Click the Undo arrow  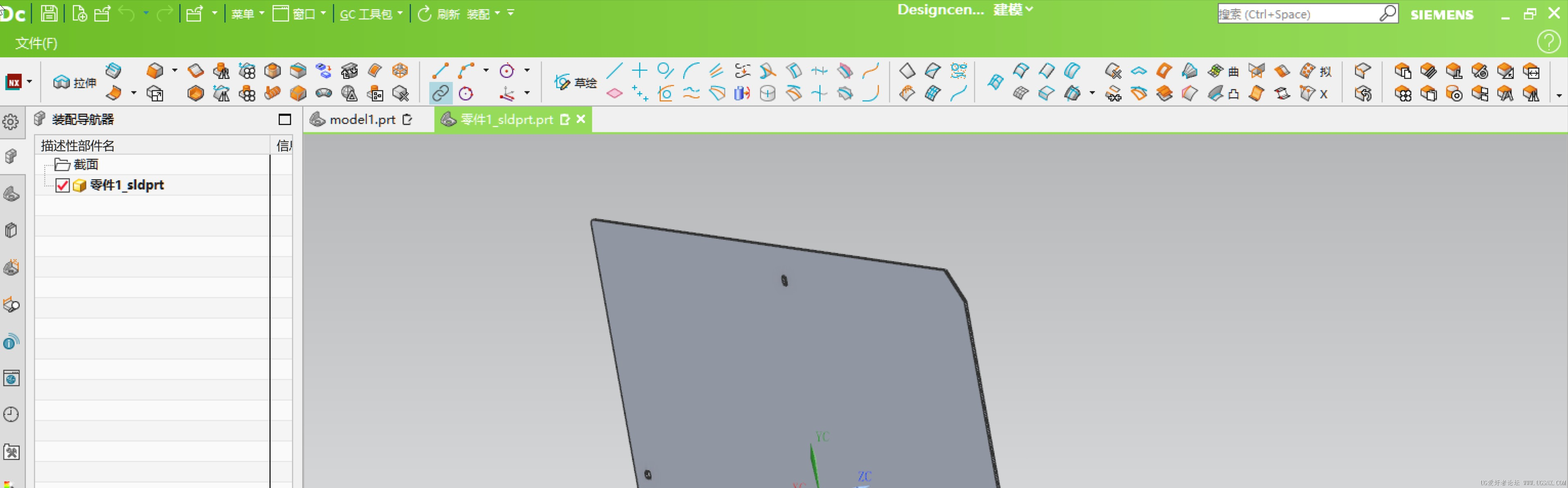(x=126, y=14)
